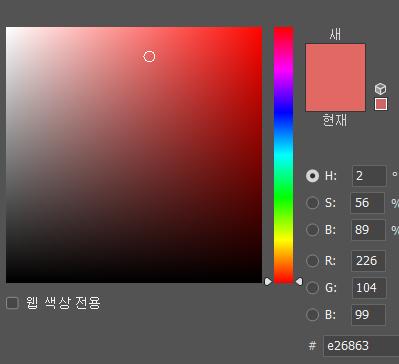
Task: Click the 새 label above the preview swatch
Action: 335,34
